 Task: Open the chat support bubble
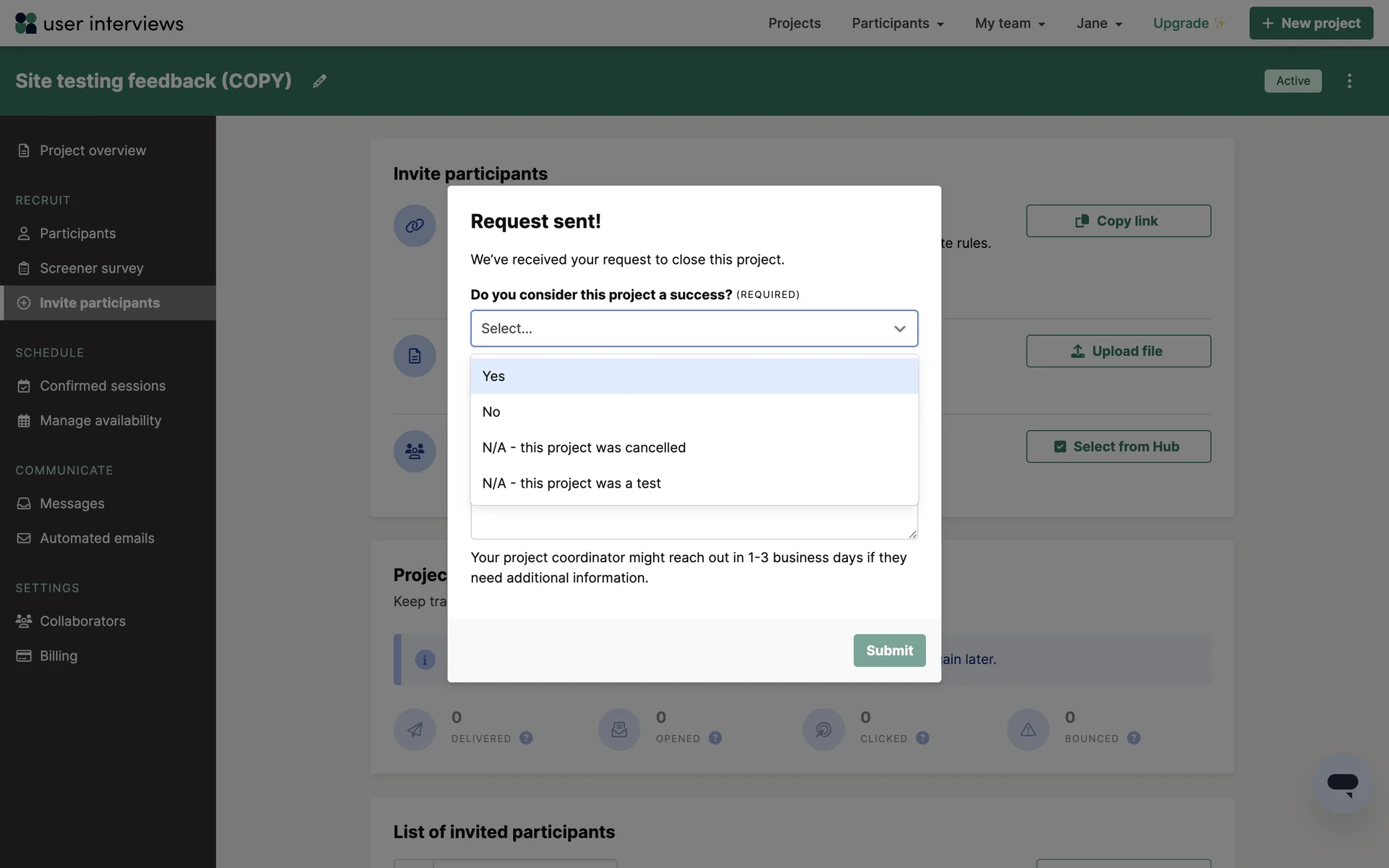(1342, 783)
